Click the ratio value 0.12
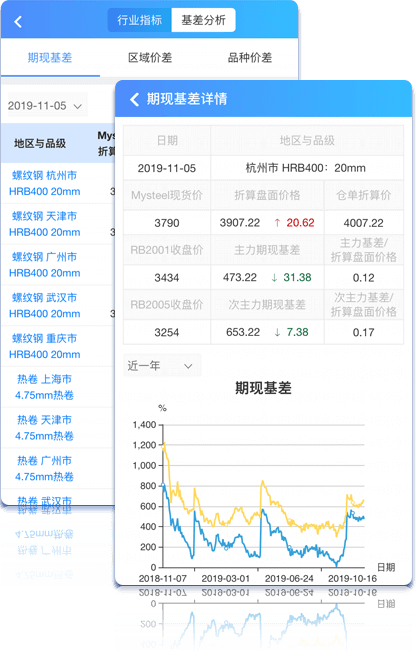The height and width of the screenshot is (662, 417). click(363, 277)
